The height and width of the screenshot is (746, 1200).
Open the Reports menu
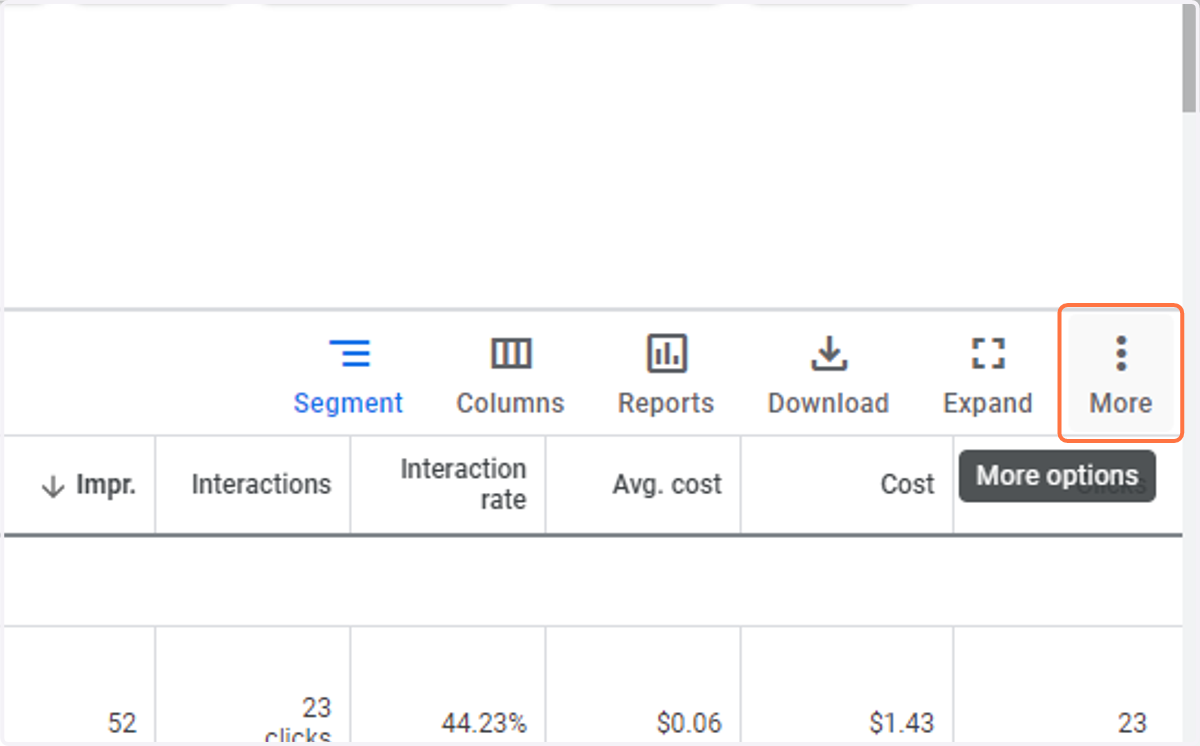(666, 377)
